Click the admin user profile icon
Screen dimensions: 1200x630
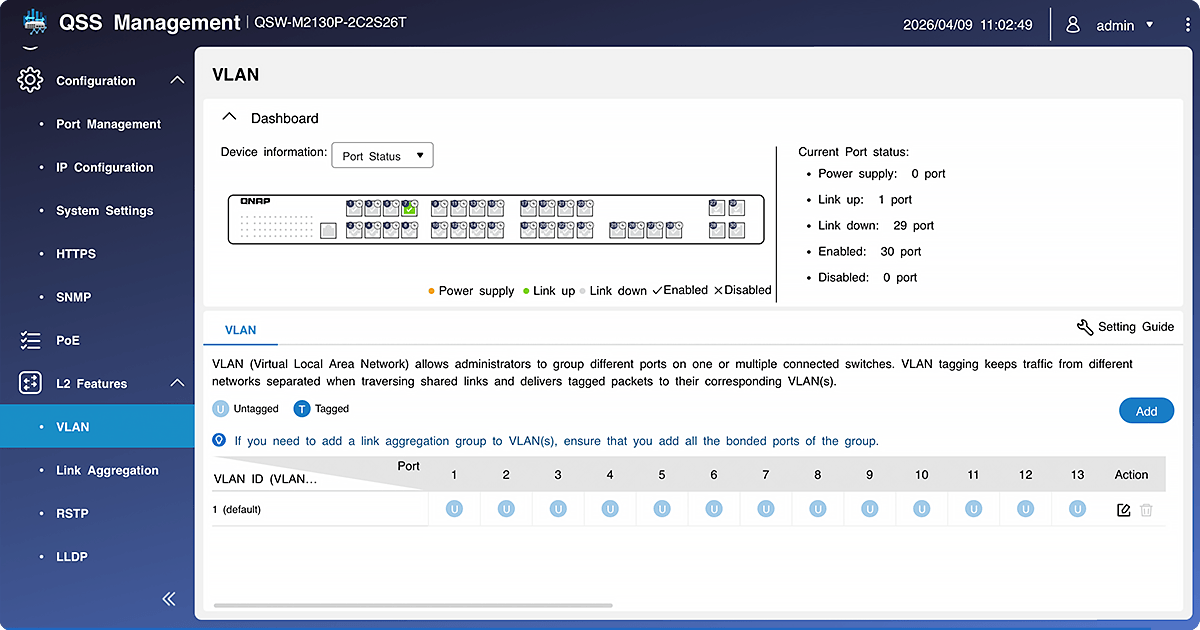tap(1073, 25)
